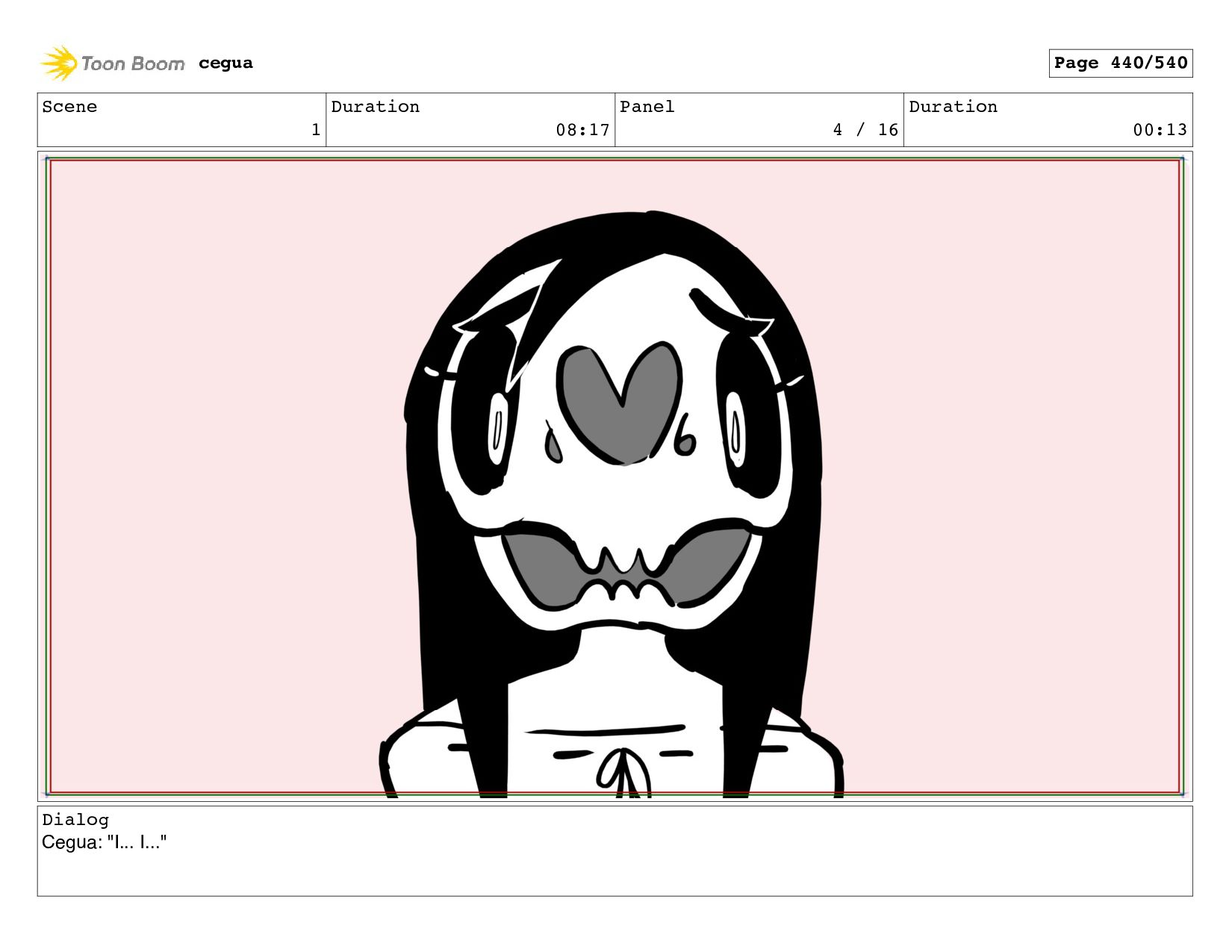Click the Dialog label
Viewport: 1232px width, 952px height.
pos(75,820)
